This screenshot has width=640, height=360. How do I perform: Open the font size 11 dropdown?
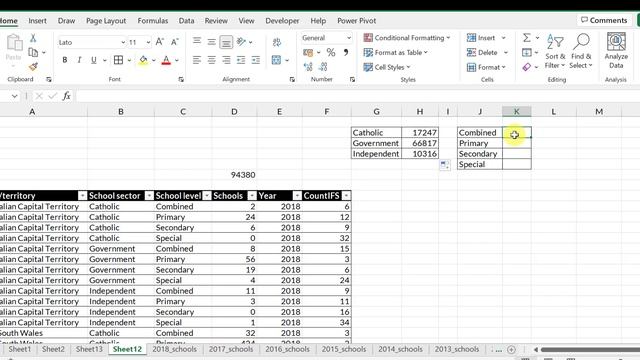(148, 42)
